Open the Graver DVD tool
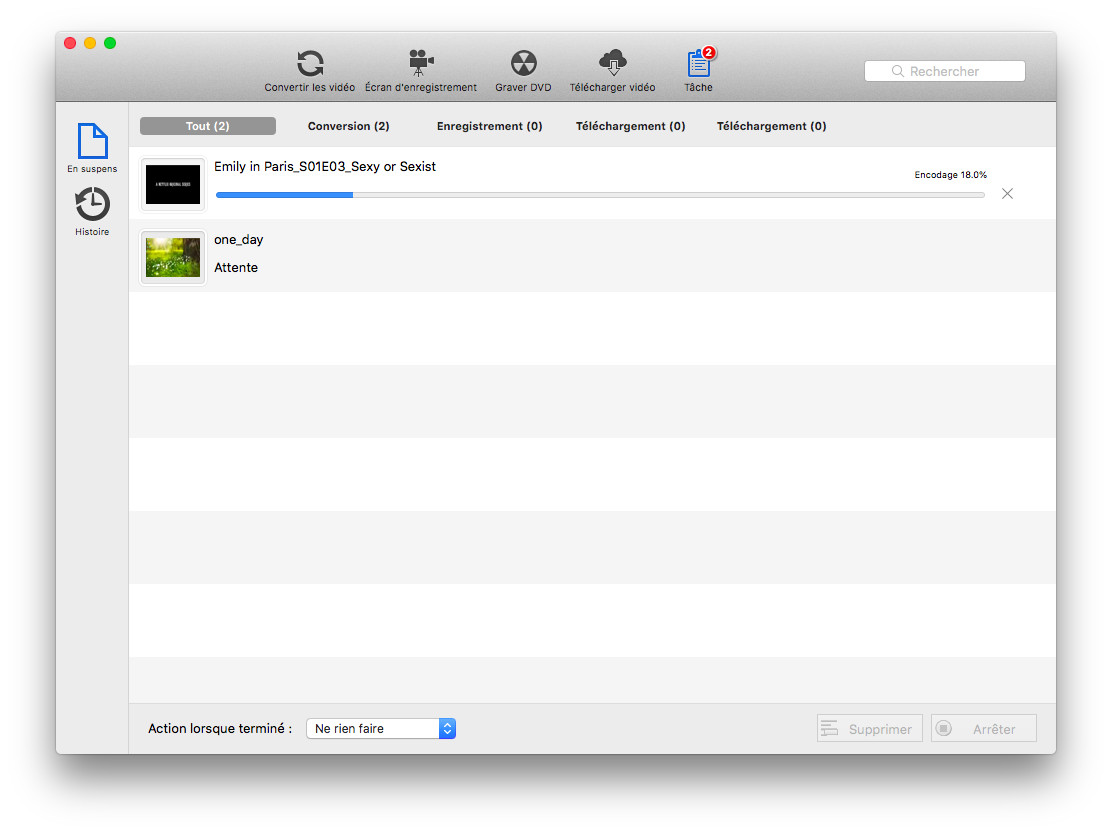Image resolution: width=1112 pixels, height=834 pixels. [523, 71]
